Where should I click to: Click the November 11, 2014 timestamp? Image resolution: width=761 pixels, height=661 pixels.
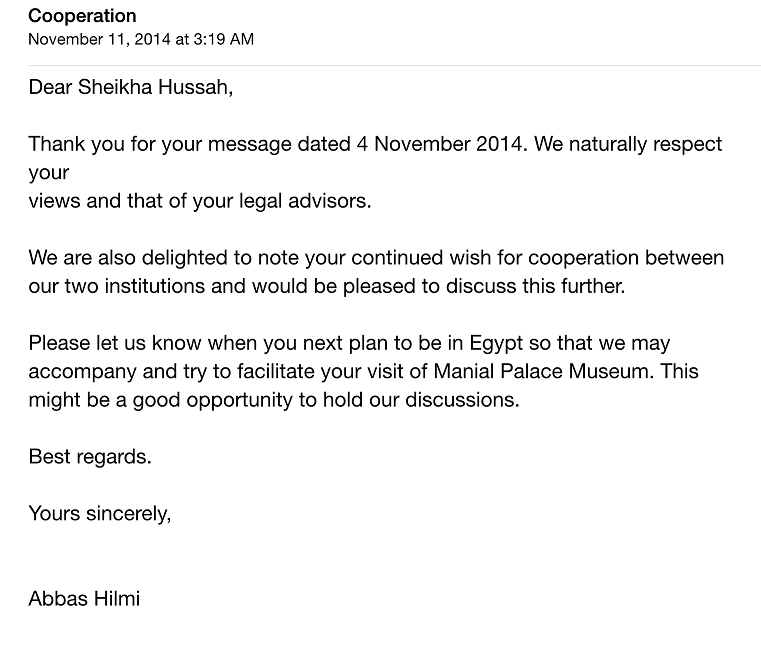[x=141, y=39]
